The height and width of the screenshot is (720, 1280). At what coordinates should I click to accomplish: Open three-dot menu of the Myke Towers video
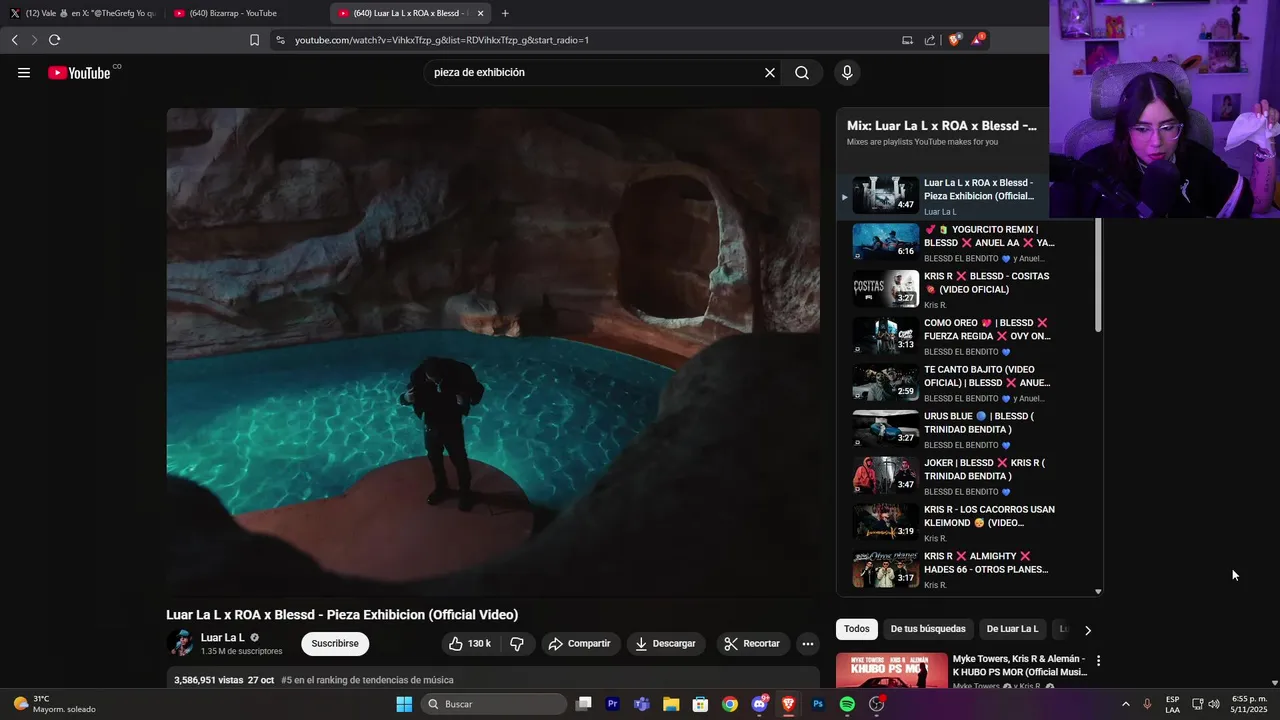tap(1098, 661)
